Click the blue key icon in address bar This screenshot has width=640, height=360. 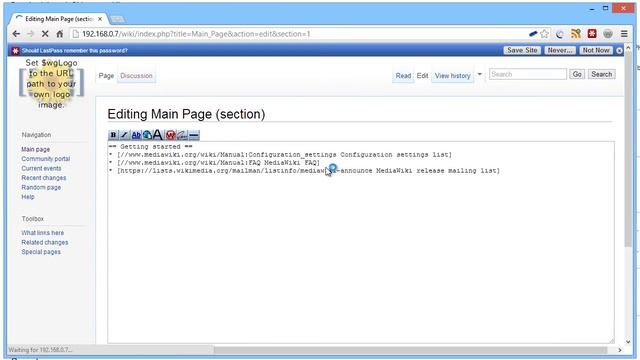point(533,34)
